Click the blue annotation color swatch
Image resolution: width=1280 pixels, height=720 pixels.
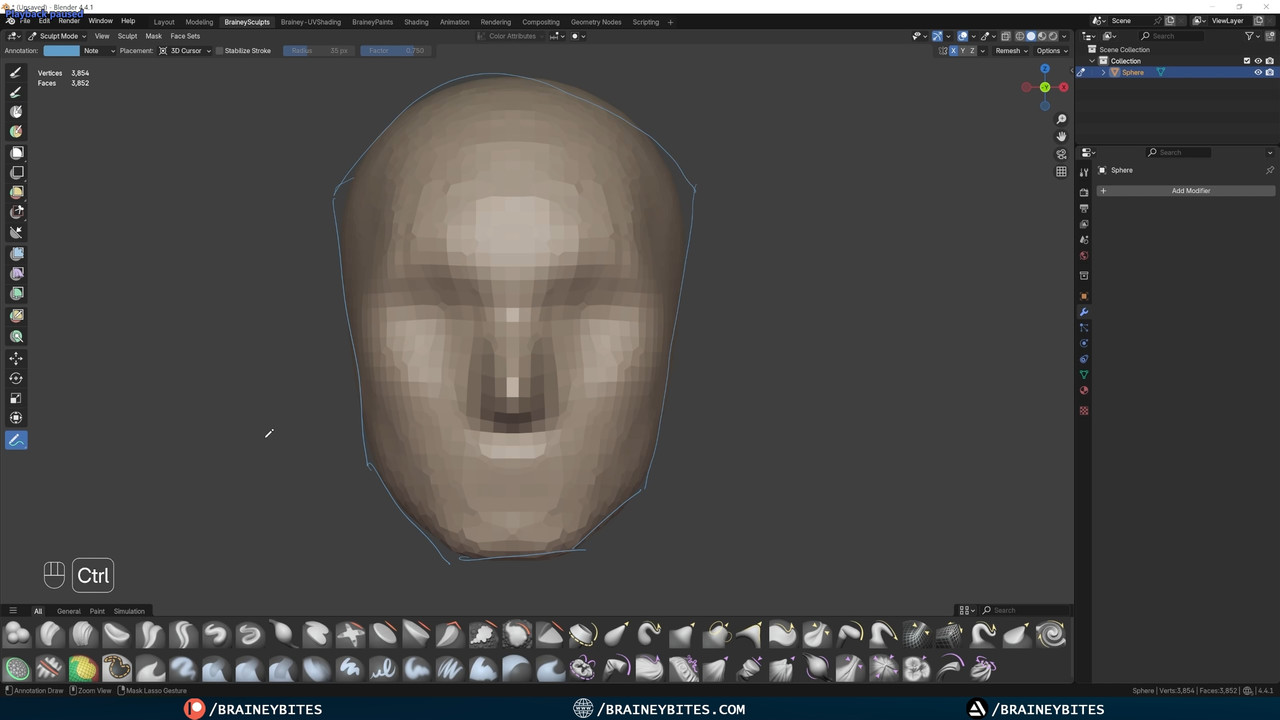[61, 51]
